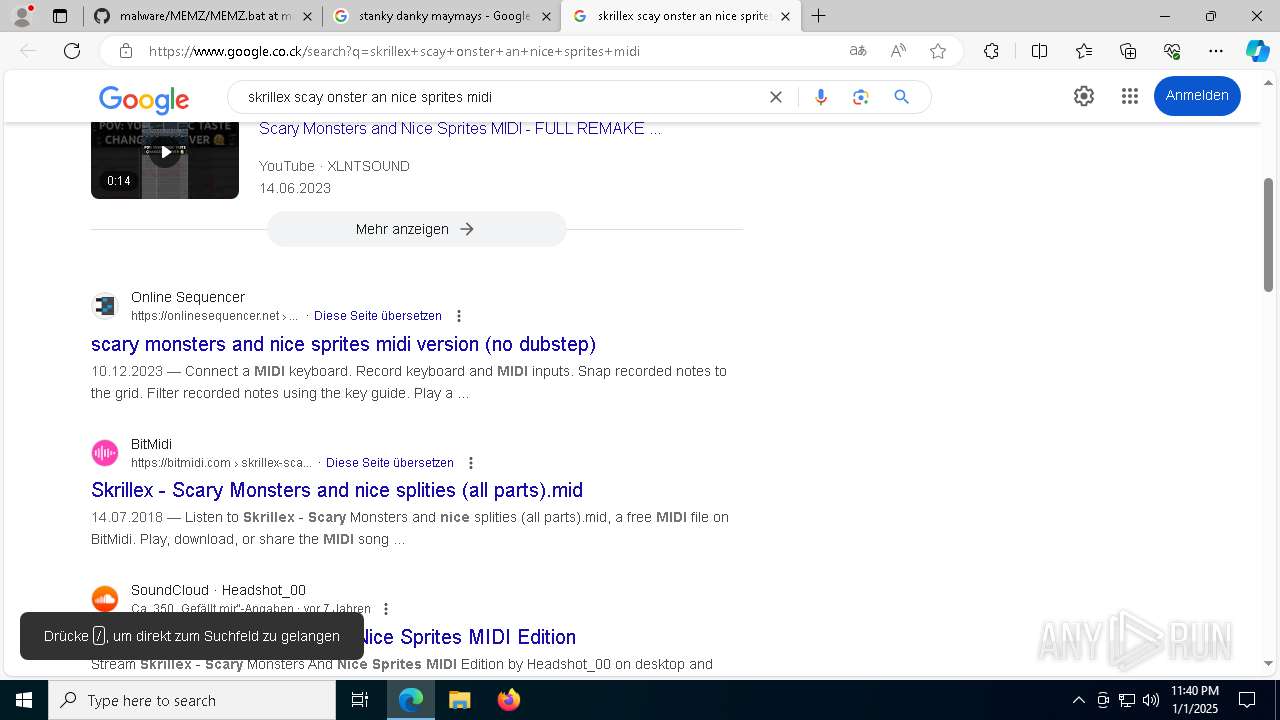Open File Explorer from the taskbar
The image size is (1280, 720).
coord(459,700)
